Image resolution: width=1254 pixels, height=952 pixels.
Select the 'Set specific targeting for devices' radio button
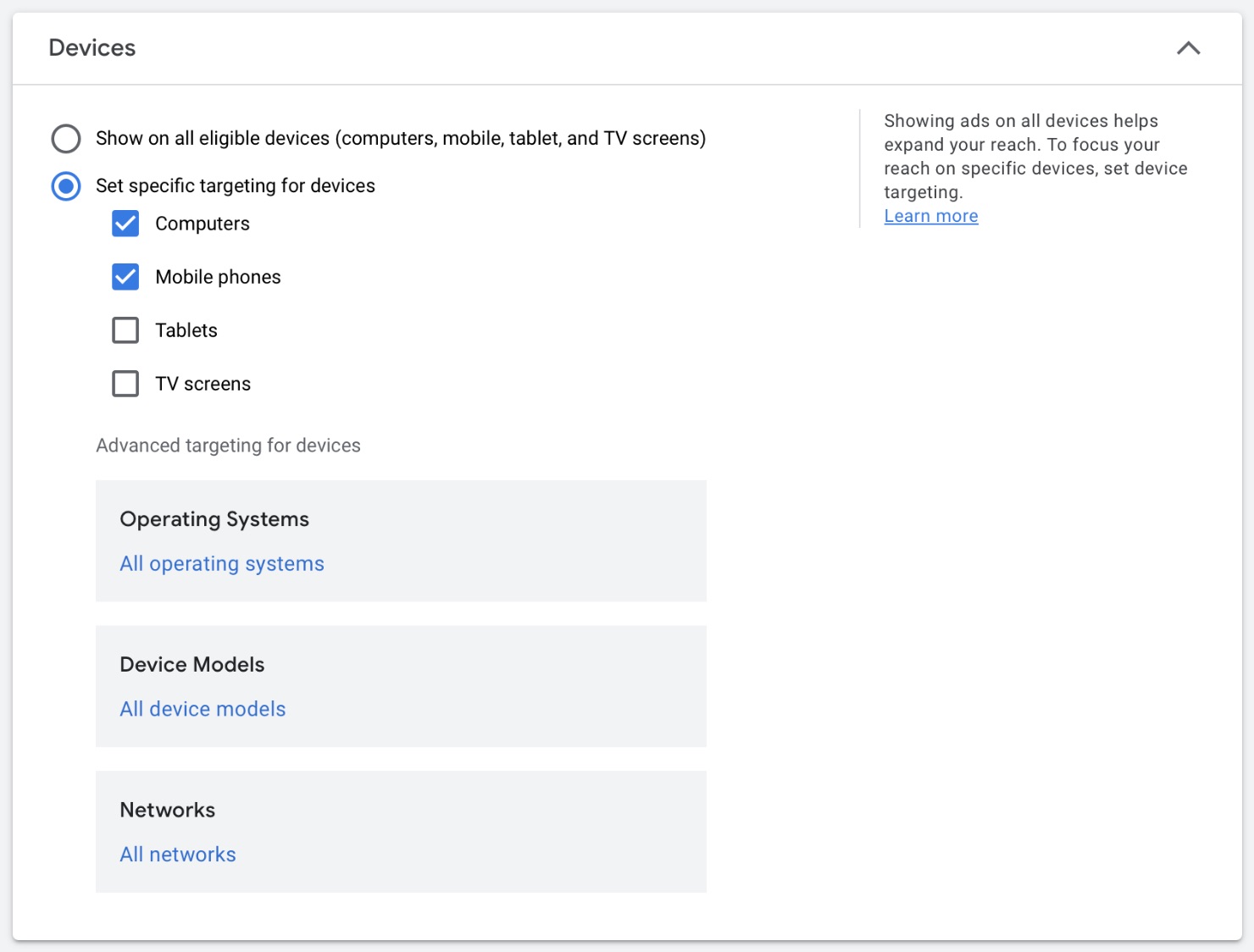point(66,185)
